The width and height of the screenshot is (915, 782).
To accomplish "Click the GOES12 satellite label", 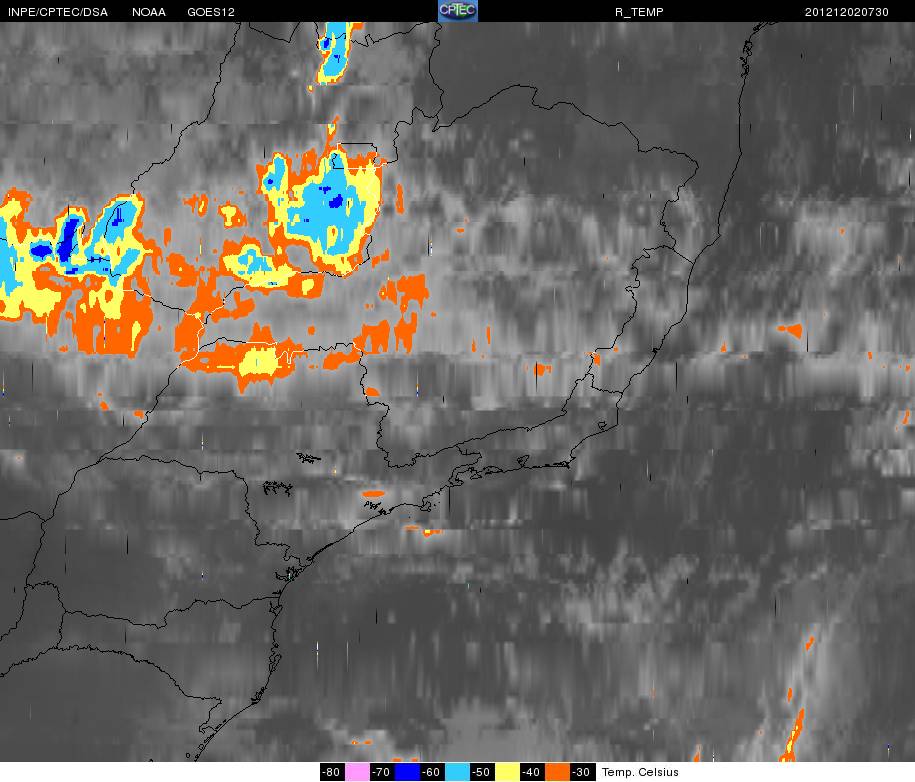I will [211, 12].
